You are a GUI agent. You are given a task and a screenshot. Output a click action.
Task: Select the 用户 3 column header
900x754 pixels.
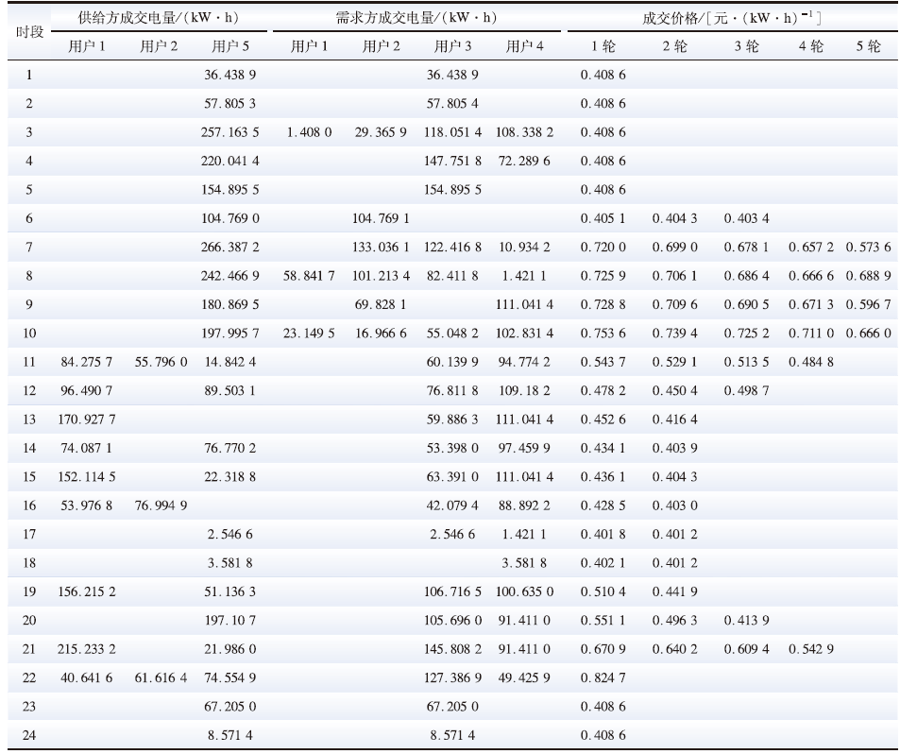click(453, 46)
